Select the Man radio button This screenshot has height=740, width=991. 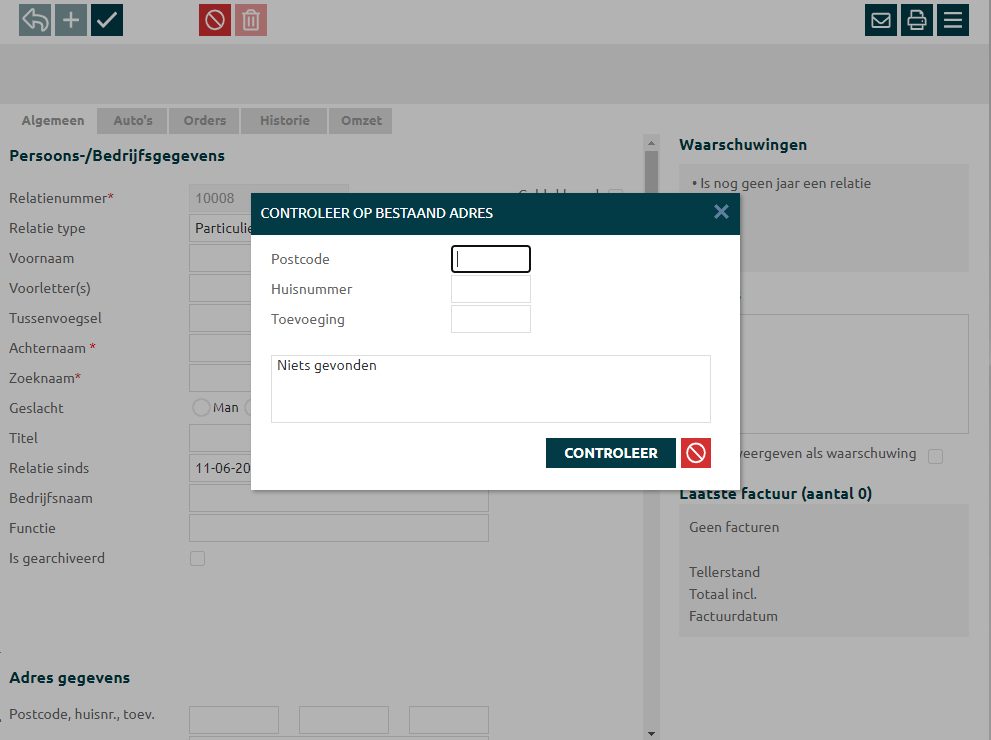coord(201,408)
